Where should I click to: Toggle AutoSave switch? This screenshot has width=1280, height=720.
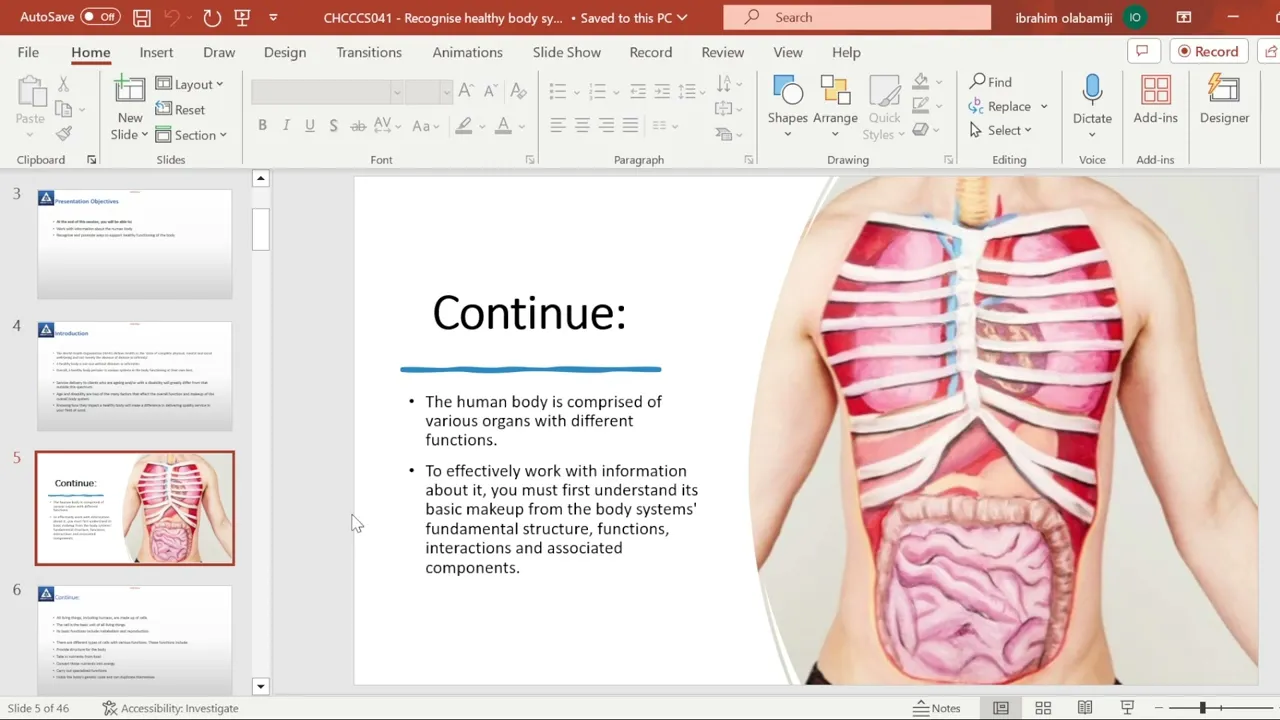pyautogui.click(x=99, y=17)
